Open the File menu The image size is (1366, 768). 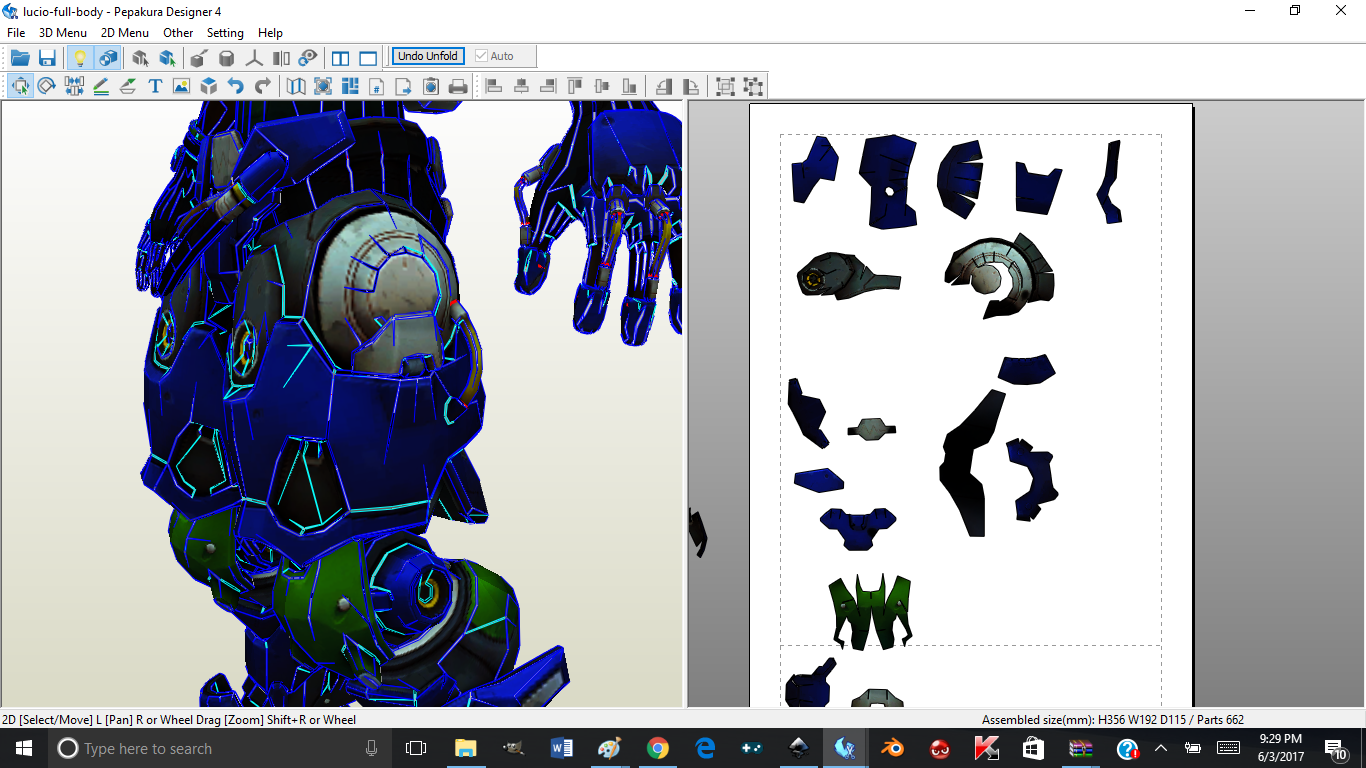pyautogui.click(x=16, y=33)
